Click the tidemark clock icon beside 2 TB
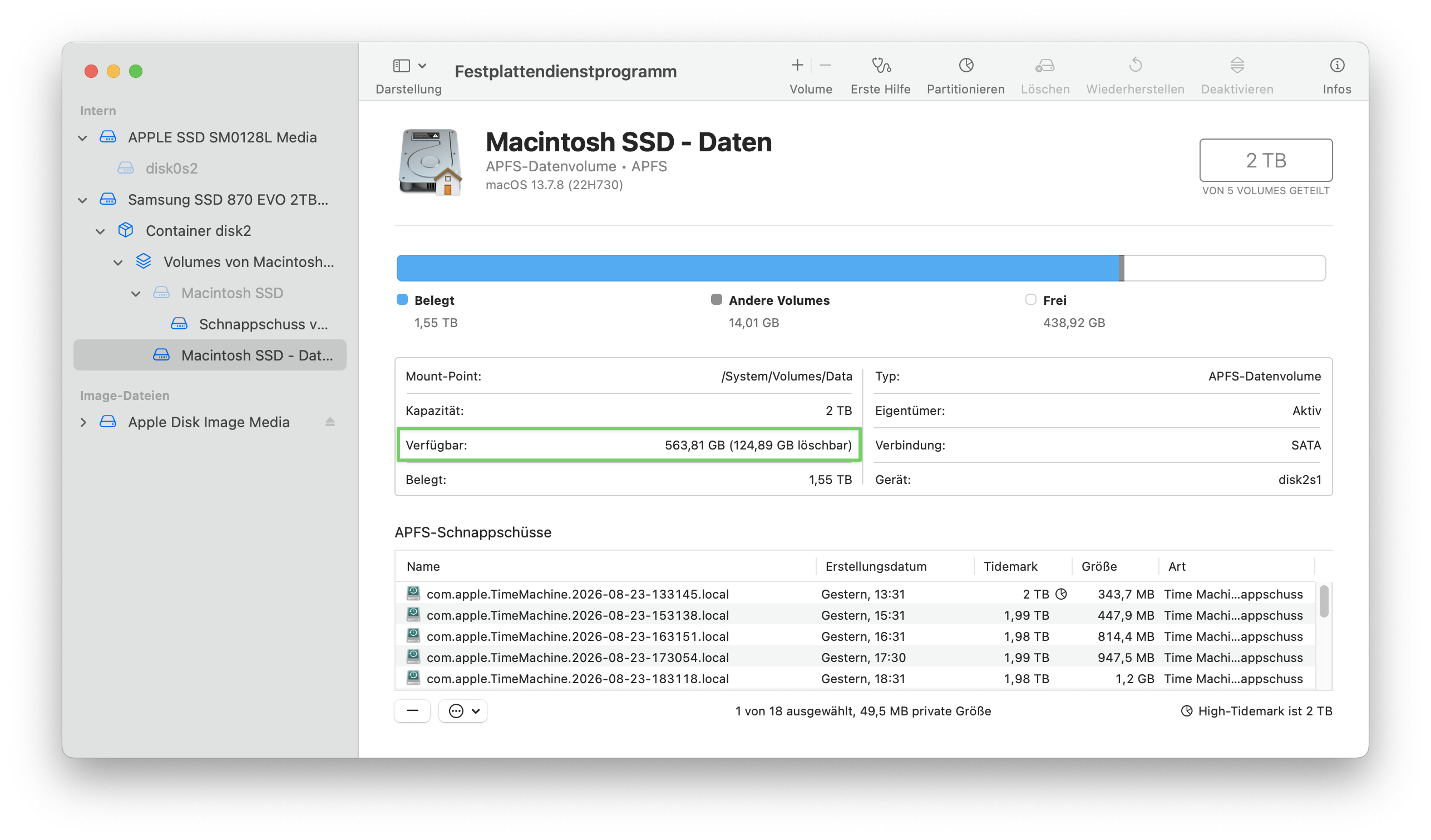Image resolution: width=1431 pixels, height=840 pixels. click(1061, 594)
